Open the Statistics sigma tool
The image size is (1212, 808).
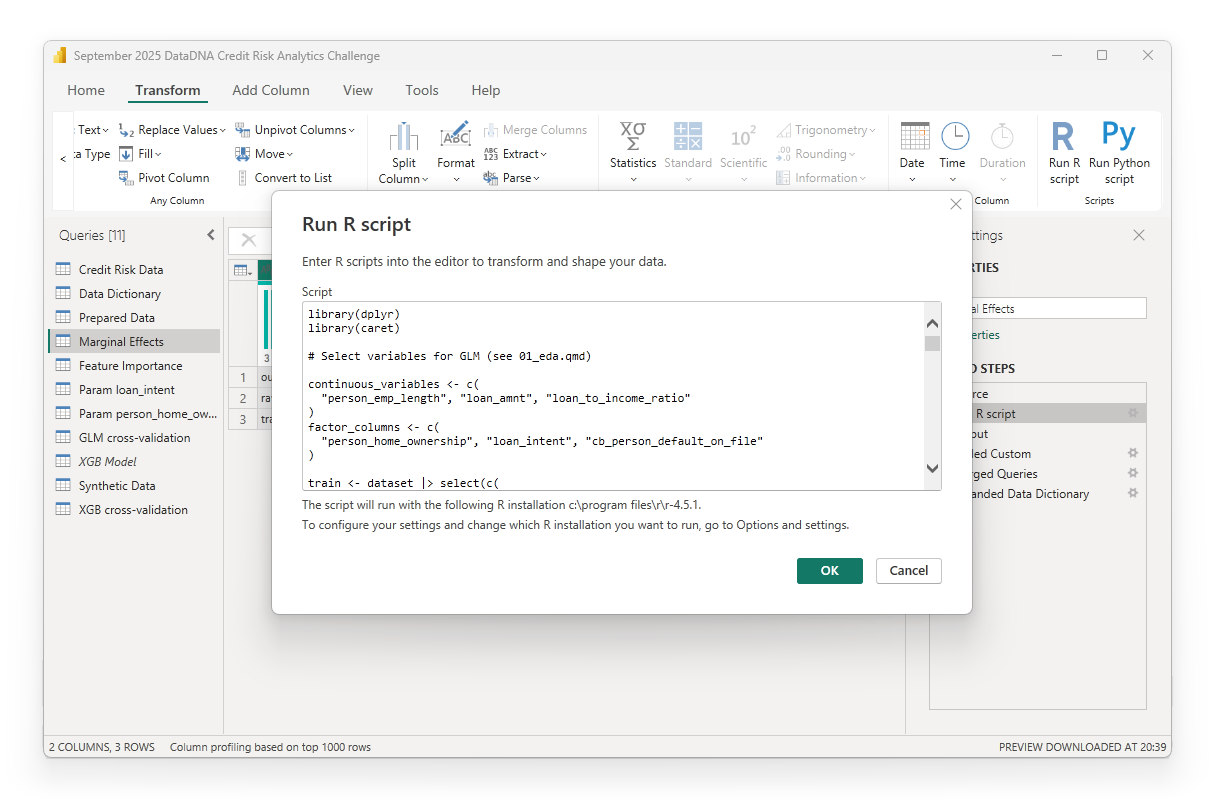632,137
